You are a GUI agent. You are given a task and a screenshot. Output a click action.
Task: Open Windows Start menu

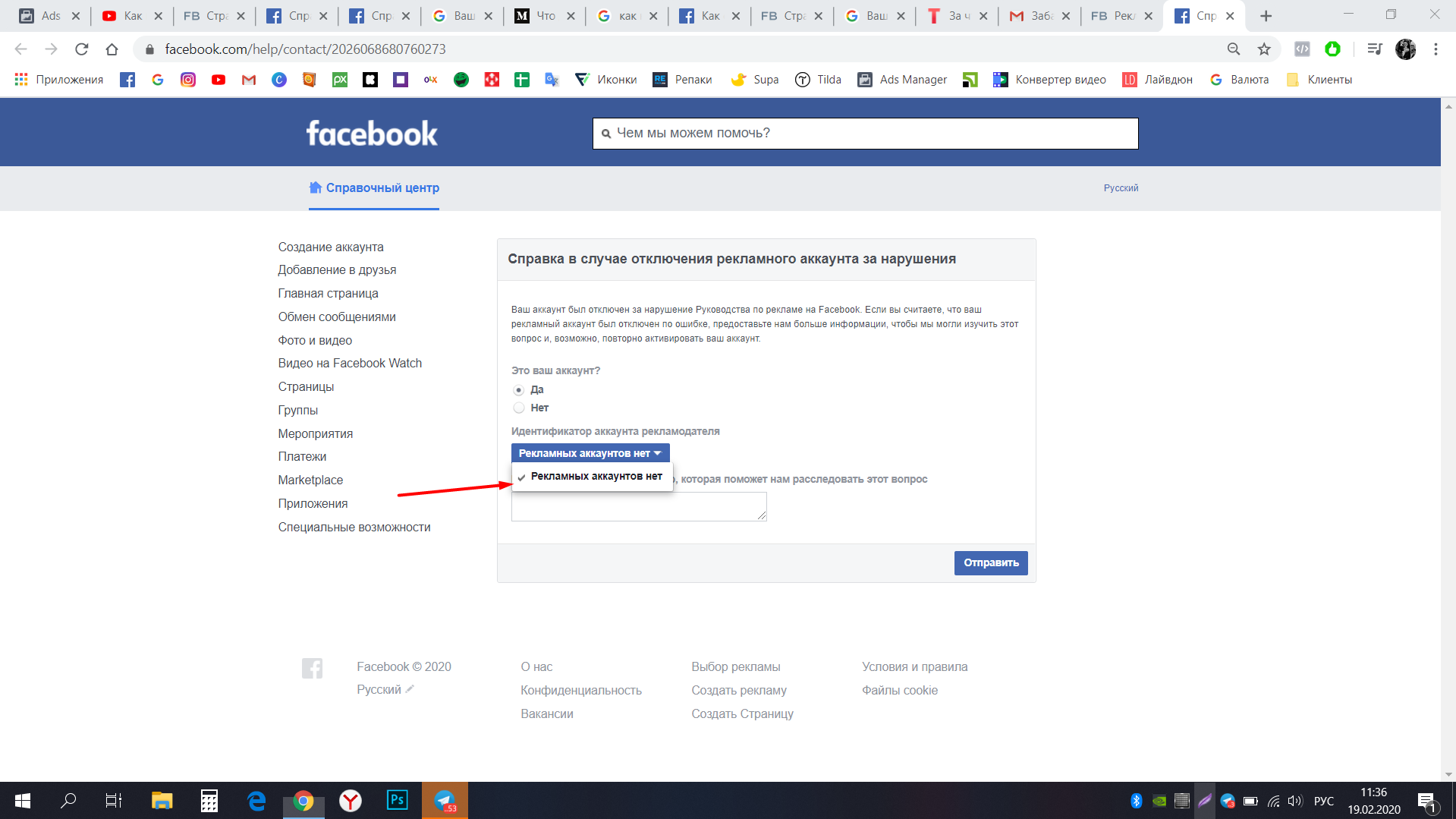tap(23, 801)
